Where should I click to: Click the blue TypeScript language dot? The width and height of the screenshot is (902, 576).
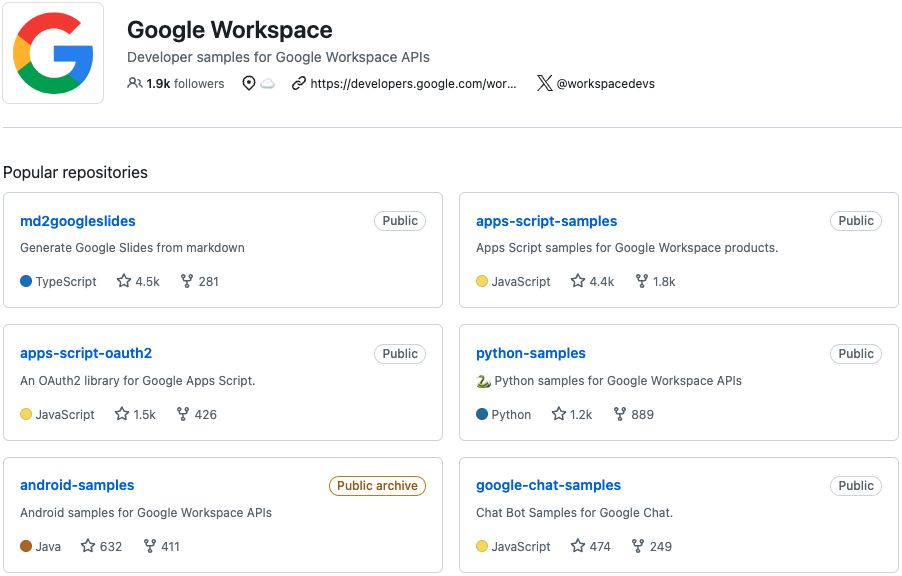click(x=26, y=281)
